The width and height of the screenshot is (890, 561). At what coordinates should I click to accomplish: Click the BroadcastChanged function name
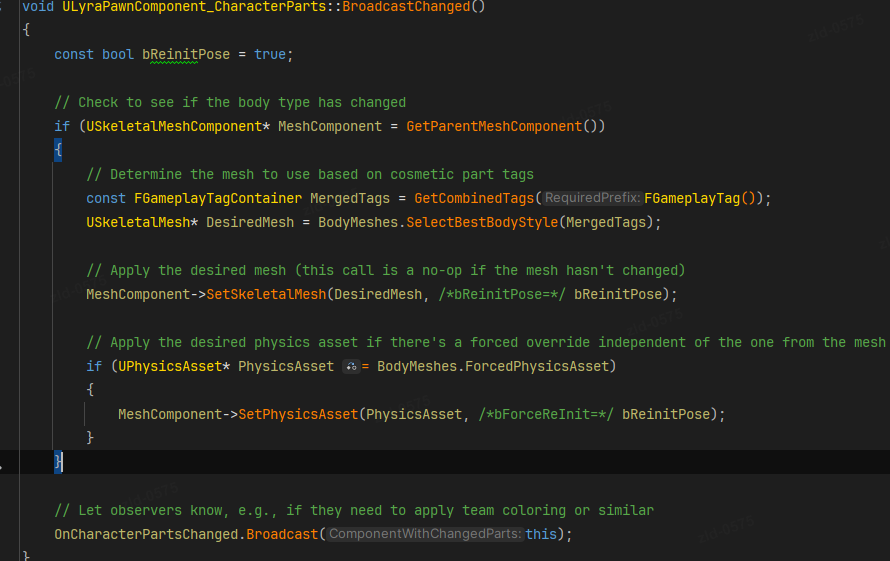click(x=406, y=7)
